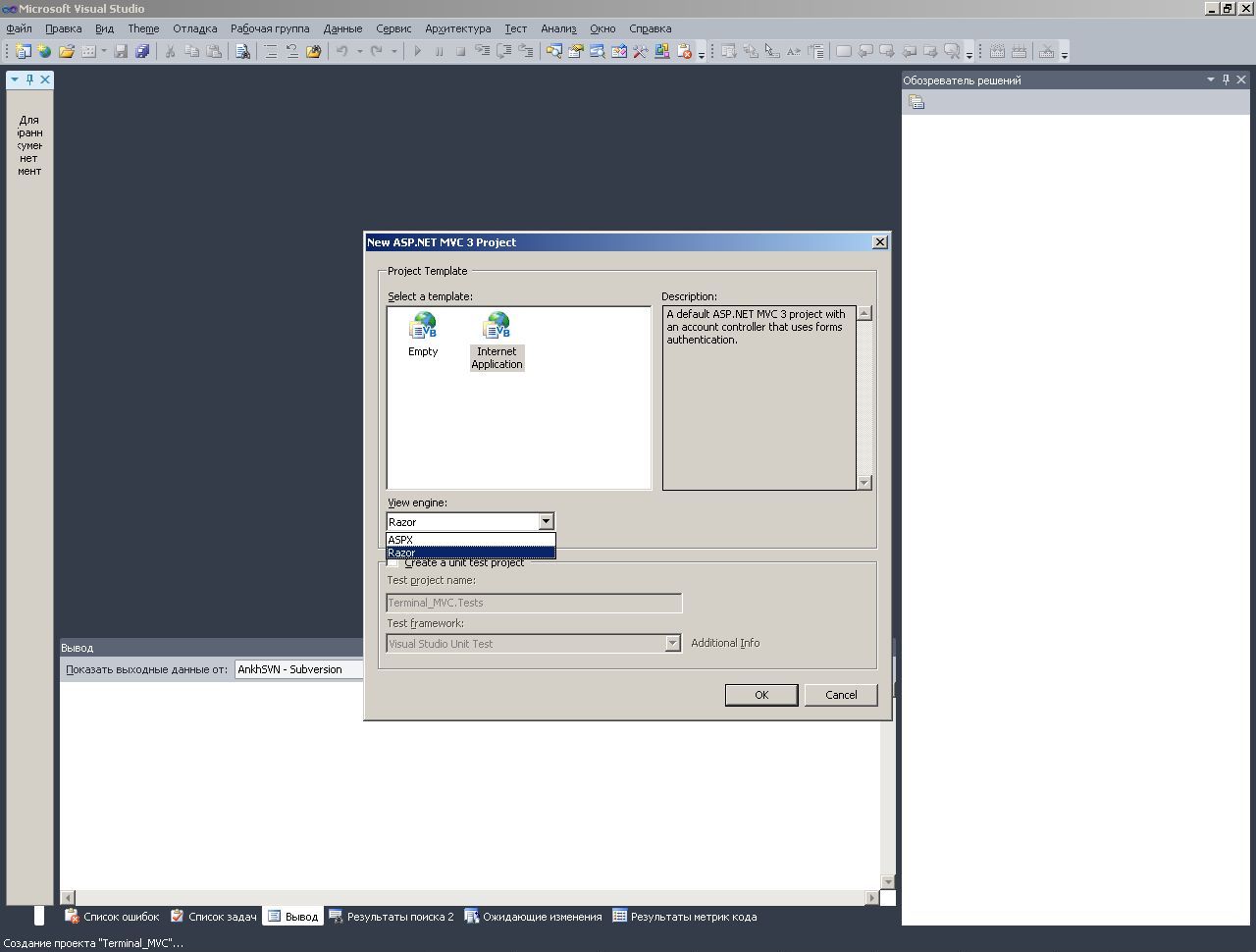Open the View engine dropdown arrow

[546, 522]
